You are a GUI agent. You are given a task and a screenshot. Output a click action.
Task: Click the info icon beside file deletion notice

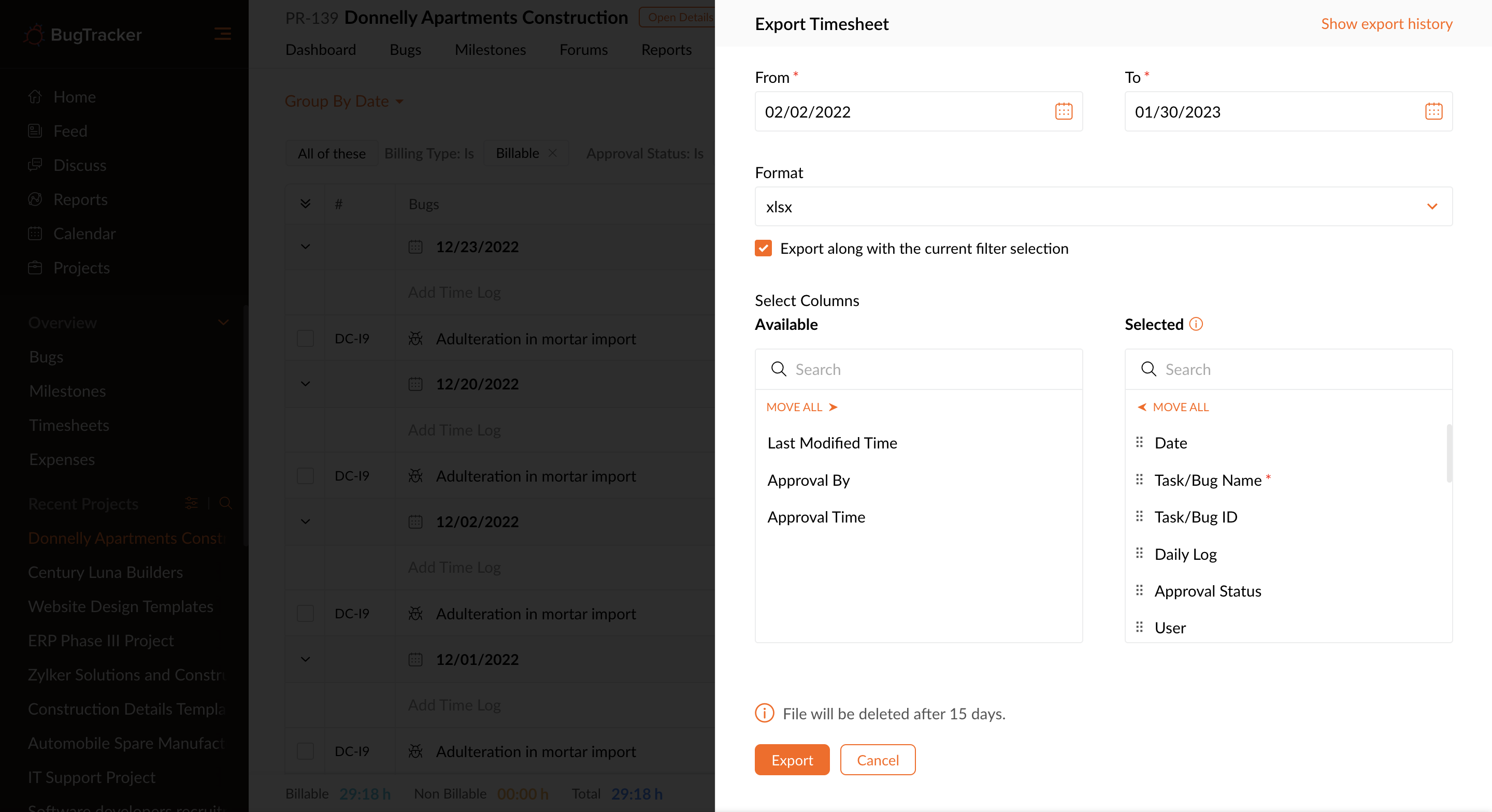tap(765, 713)
